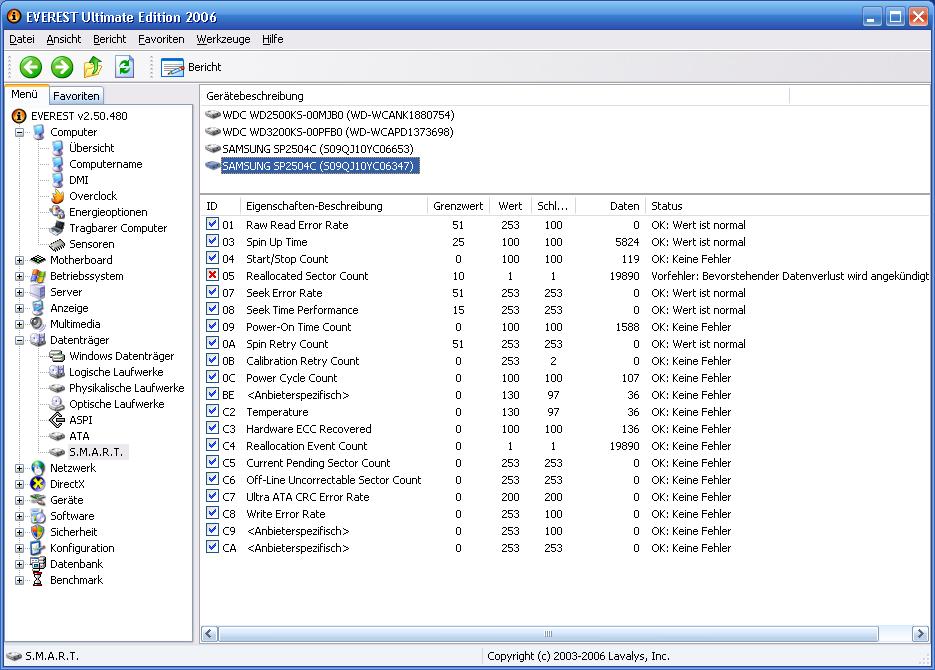Click the Logische Laufwerke icon
935x670 pixels.
click(57, 372)
